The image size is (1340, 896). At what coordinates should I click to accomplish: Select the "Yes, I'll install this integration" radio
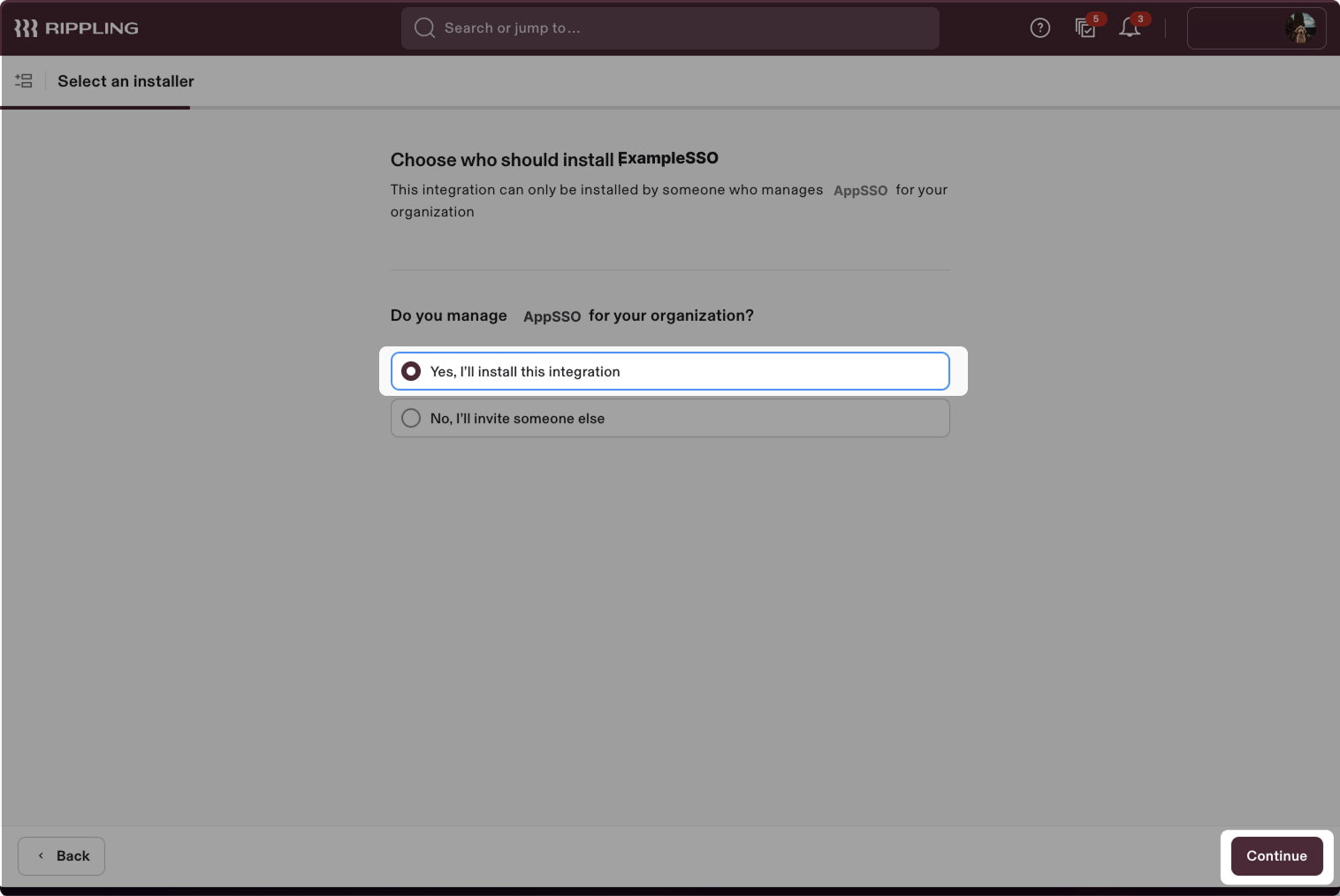(x=411, y=371)
